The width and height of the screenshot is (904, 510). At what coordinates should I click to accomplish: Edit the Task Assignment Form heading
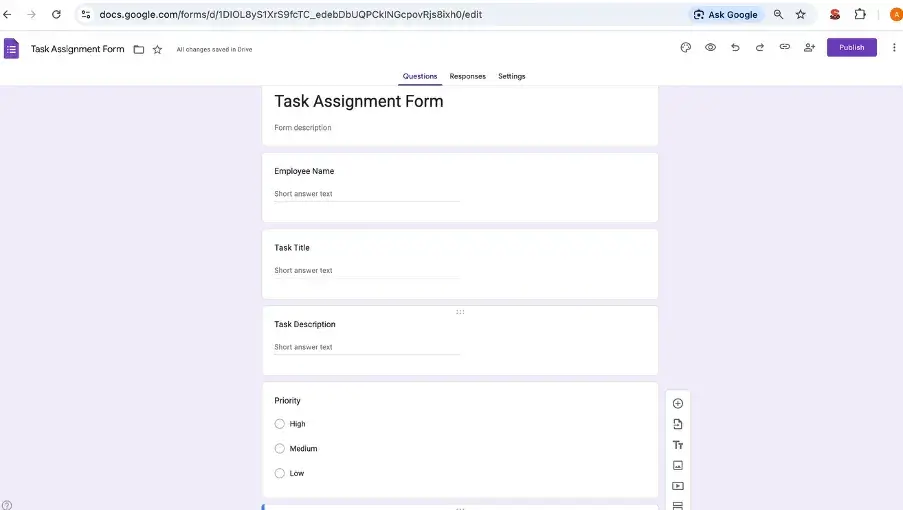(359, 101)
